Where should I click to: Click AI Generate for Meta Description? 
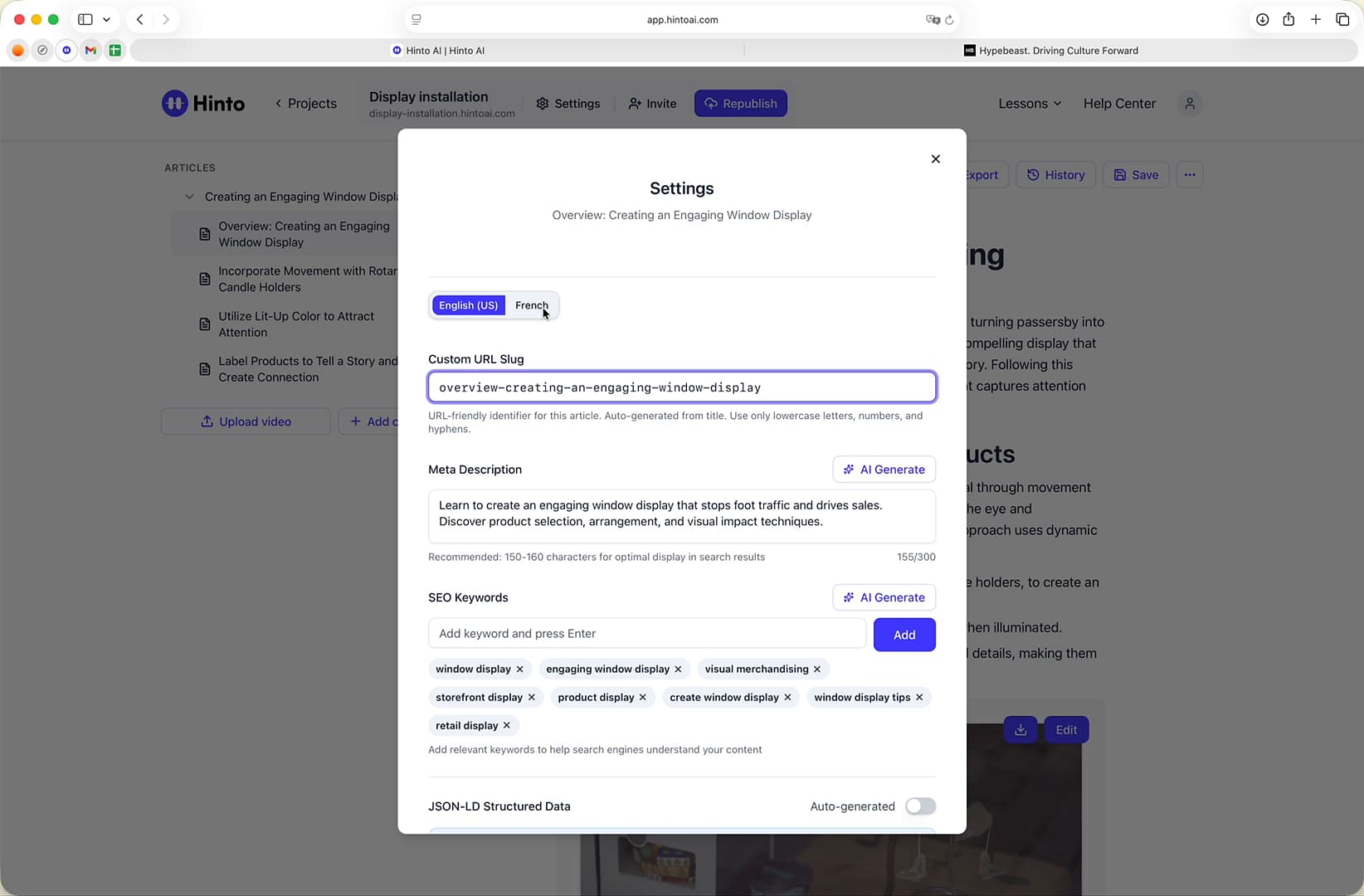884,470
